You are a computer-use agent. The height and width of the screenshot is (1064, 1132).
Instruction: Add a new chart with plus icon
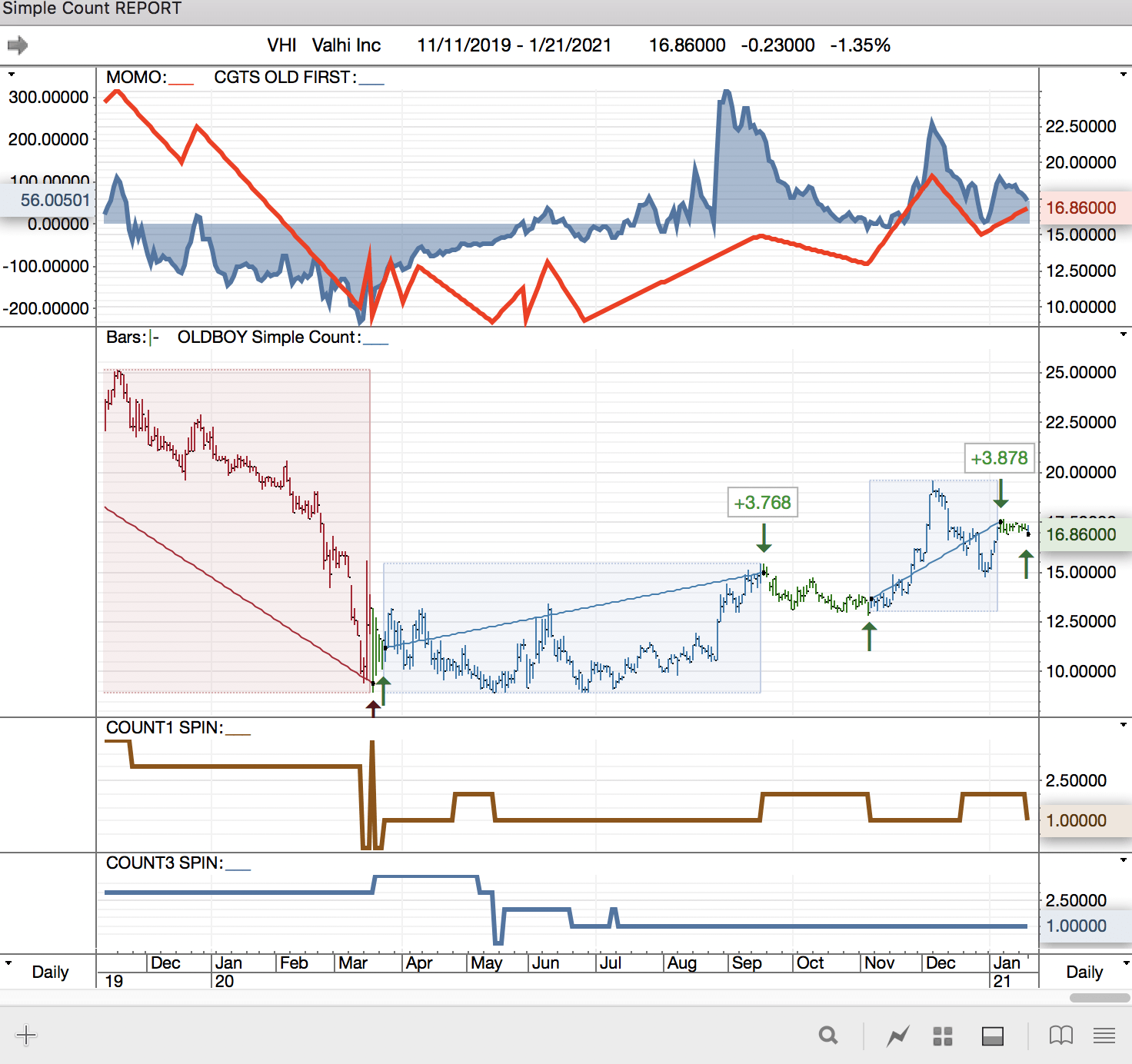click(x=26, y=1035)
